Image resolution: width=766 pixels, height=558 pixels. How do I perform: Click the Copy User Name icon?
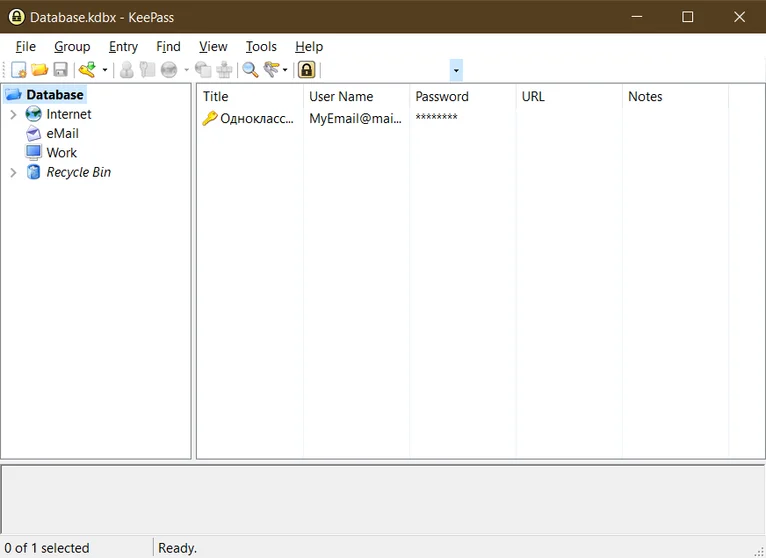pos(127,70)
